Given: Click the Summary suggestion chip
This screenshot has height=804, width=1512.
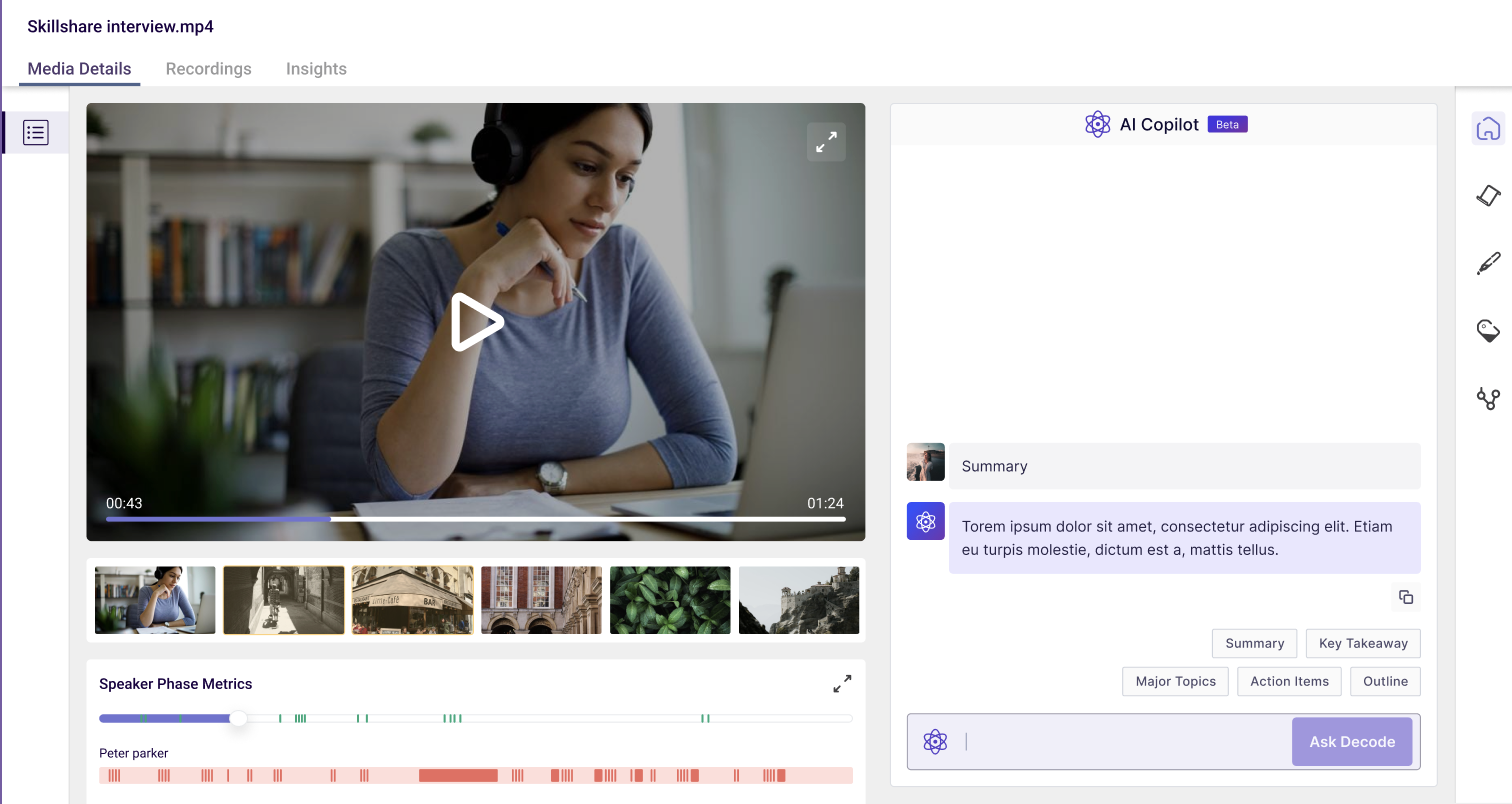Looking at the screenshot, I should pyautogui.click(x=1254, y=643).
